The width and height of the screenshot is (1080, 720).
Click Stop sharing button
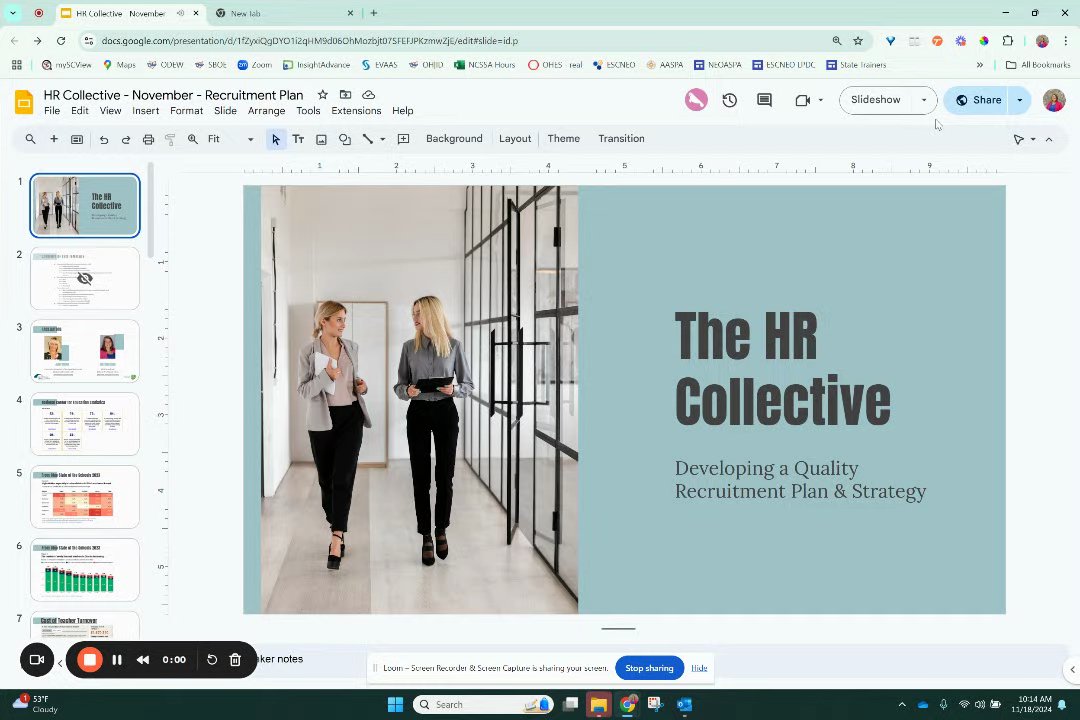pos(650,668)
